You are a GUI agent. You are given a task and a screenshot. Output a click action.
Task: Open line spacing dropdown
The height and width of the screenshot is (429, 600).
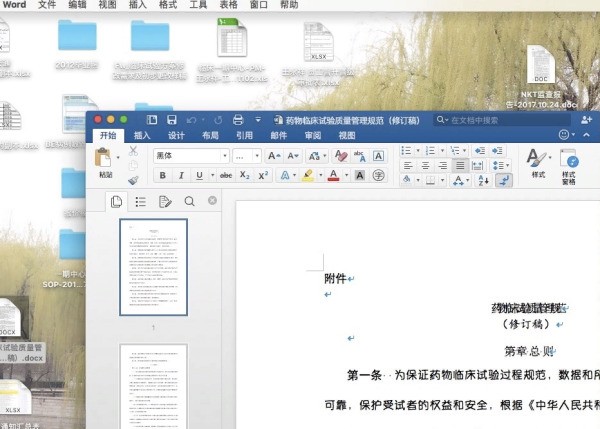pos(501,166)
